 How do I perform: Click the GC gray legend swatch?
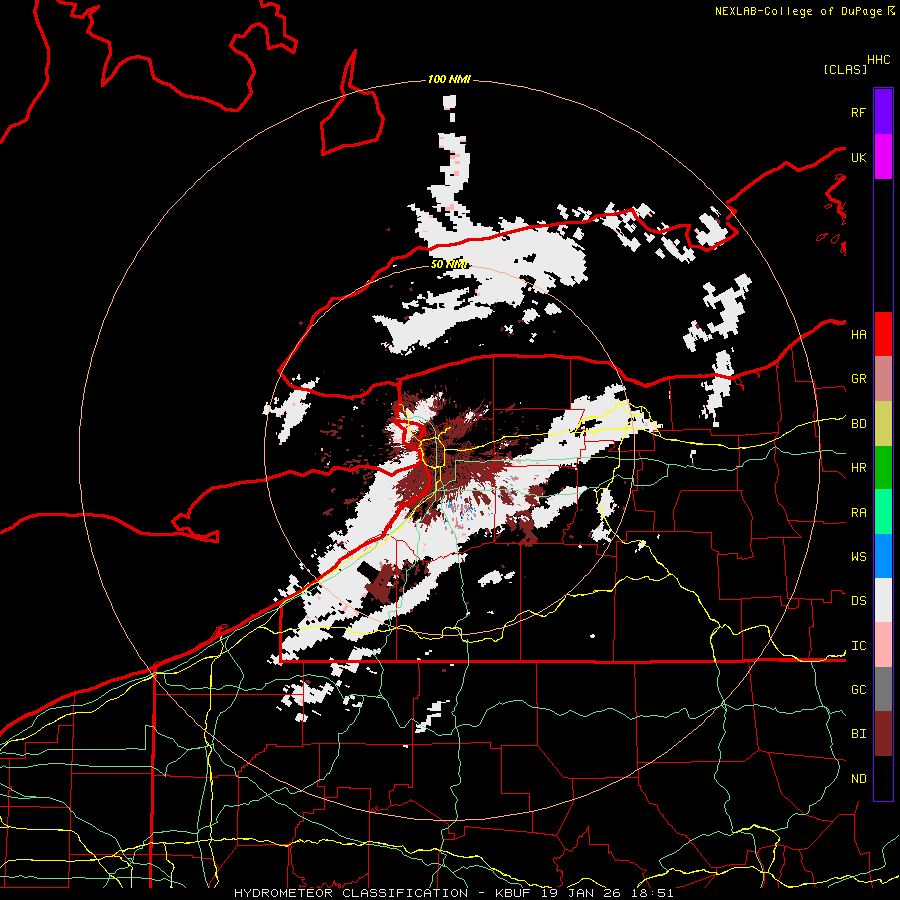pos(883,689)
